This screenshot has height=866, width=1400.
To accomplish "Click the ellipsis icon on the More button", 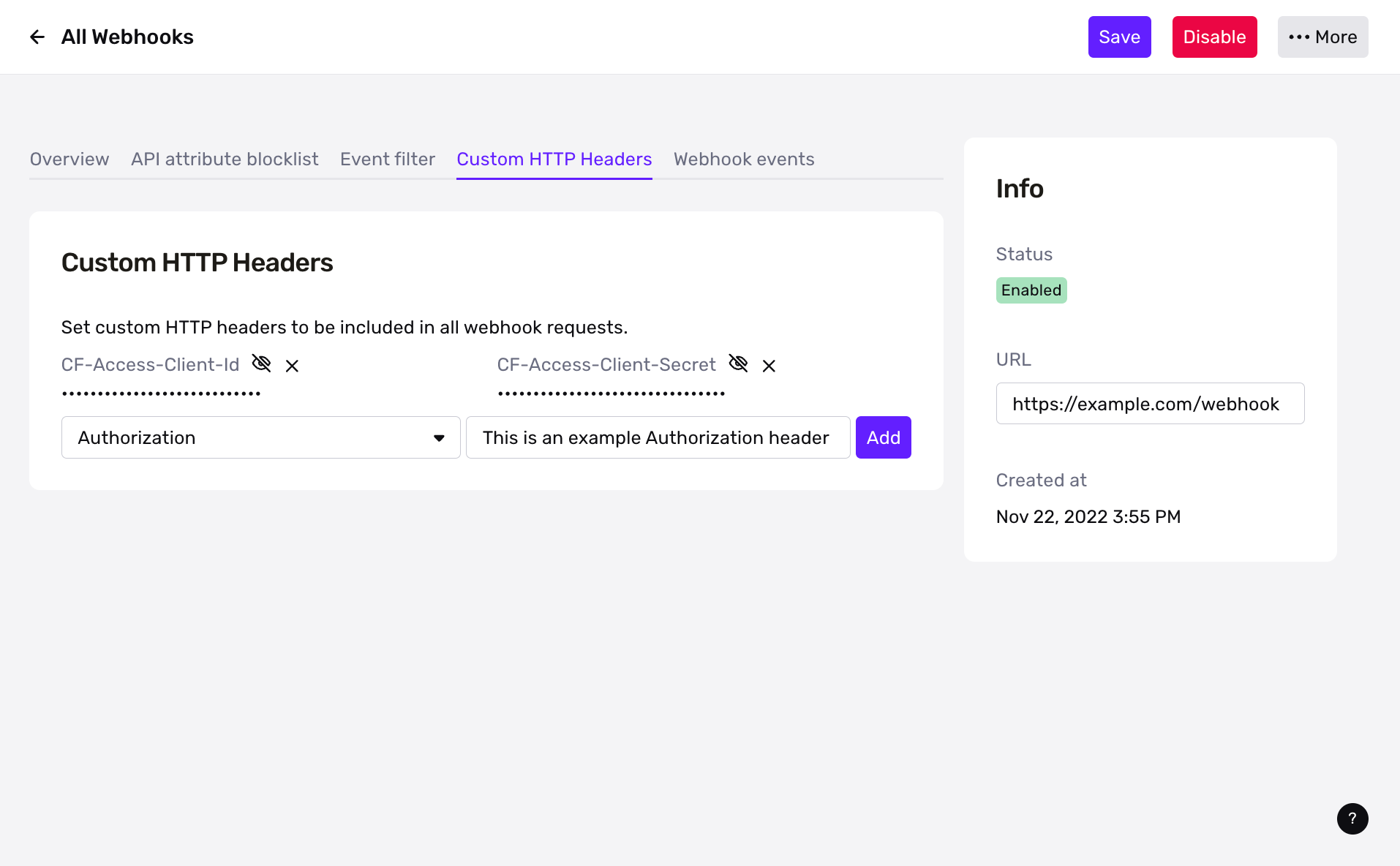I will tap(1298, 37).
